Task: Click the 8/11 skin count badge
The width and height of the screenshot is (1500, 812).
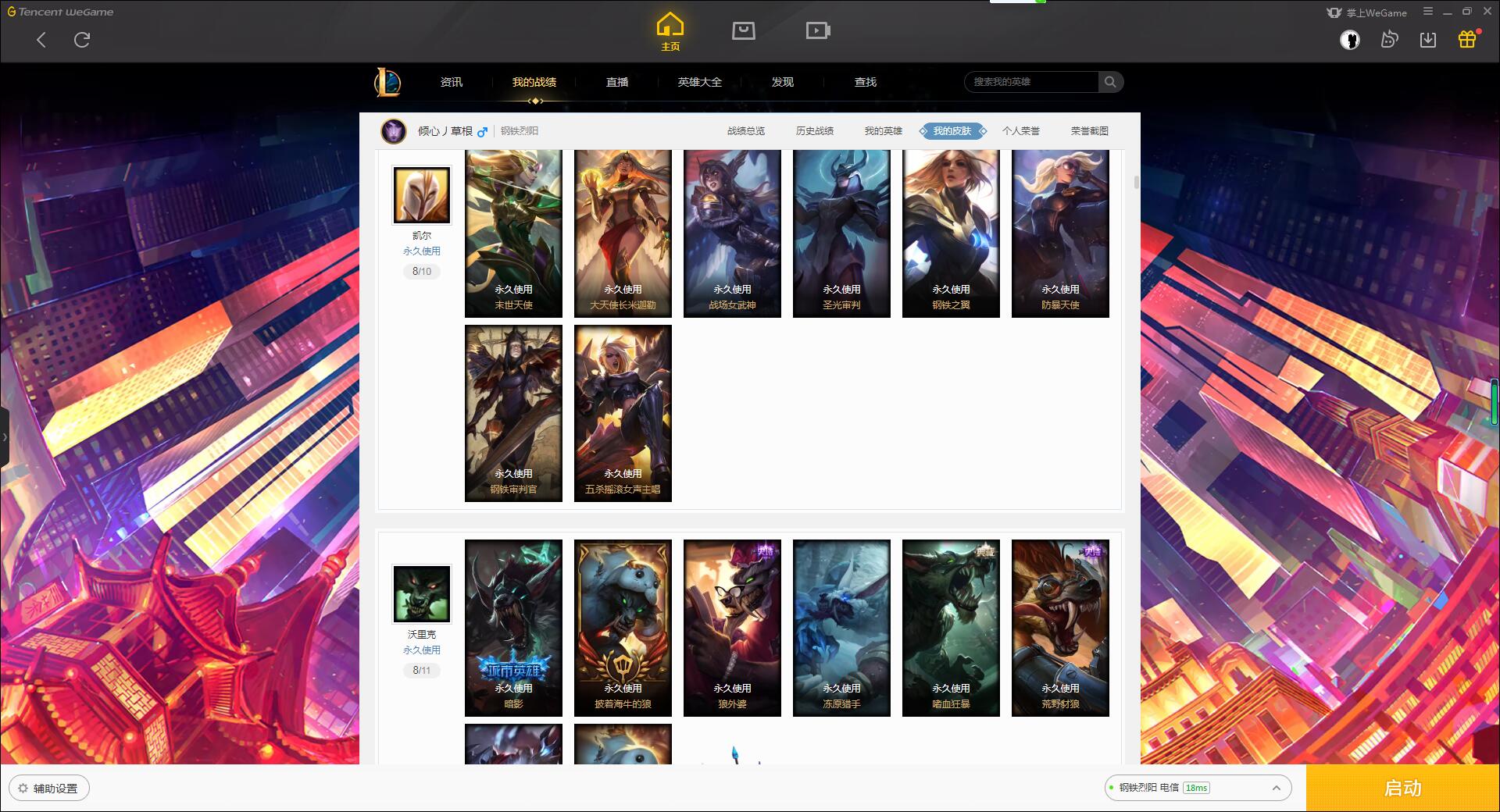Action: [422, 671]
